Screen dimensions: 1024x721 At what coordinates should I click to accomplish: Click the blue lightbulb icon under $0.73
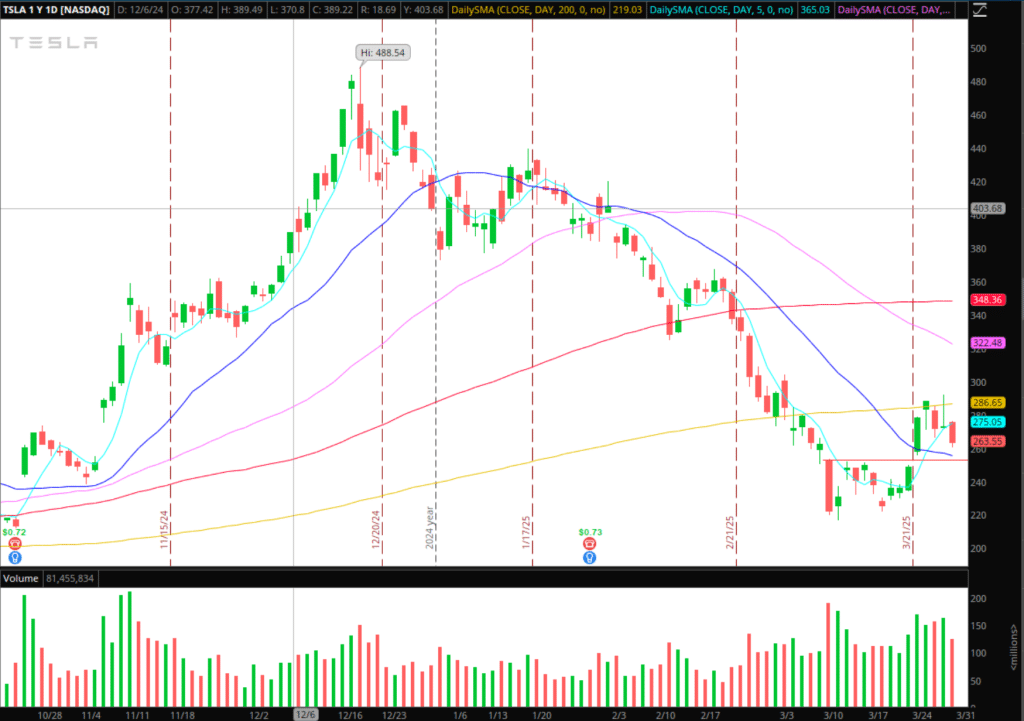tap(590, 557)
